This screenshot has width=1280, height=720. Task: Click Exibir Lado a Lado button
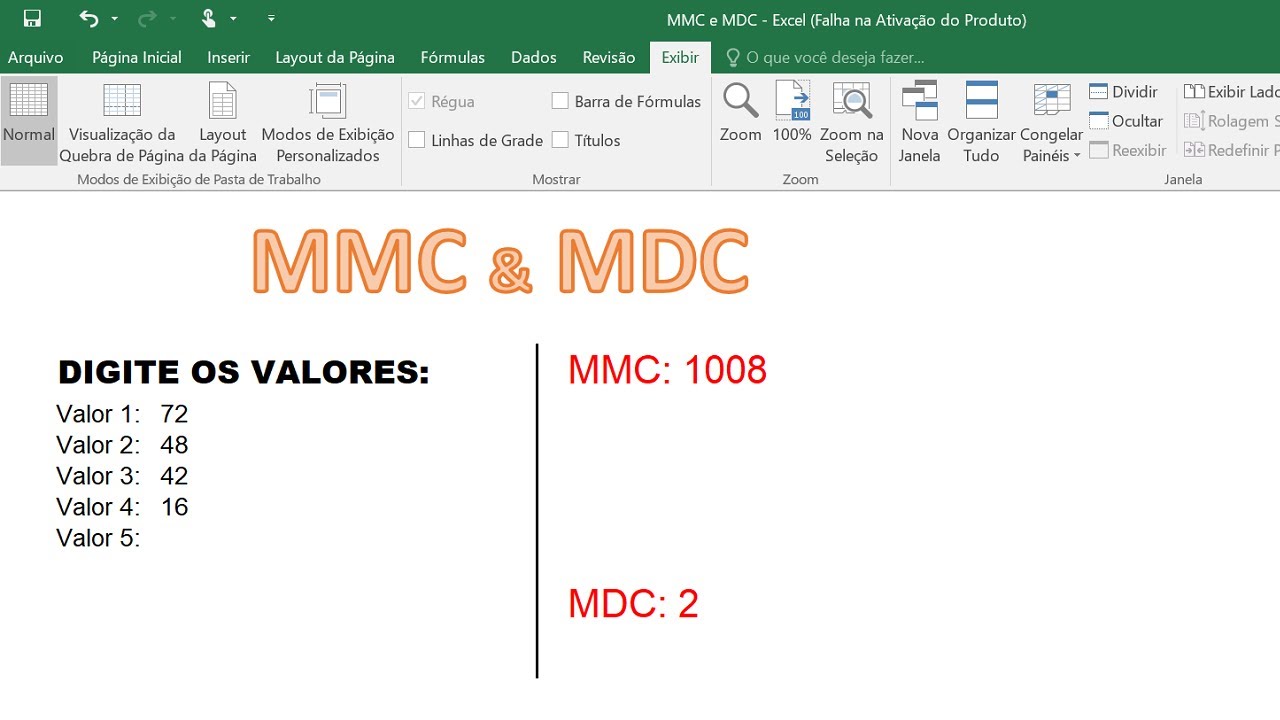[x=1231, y=92]
